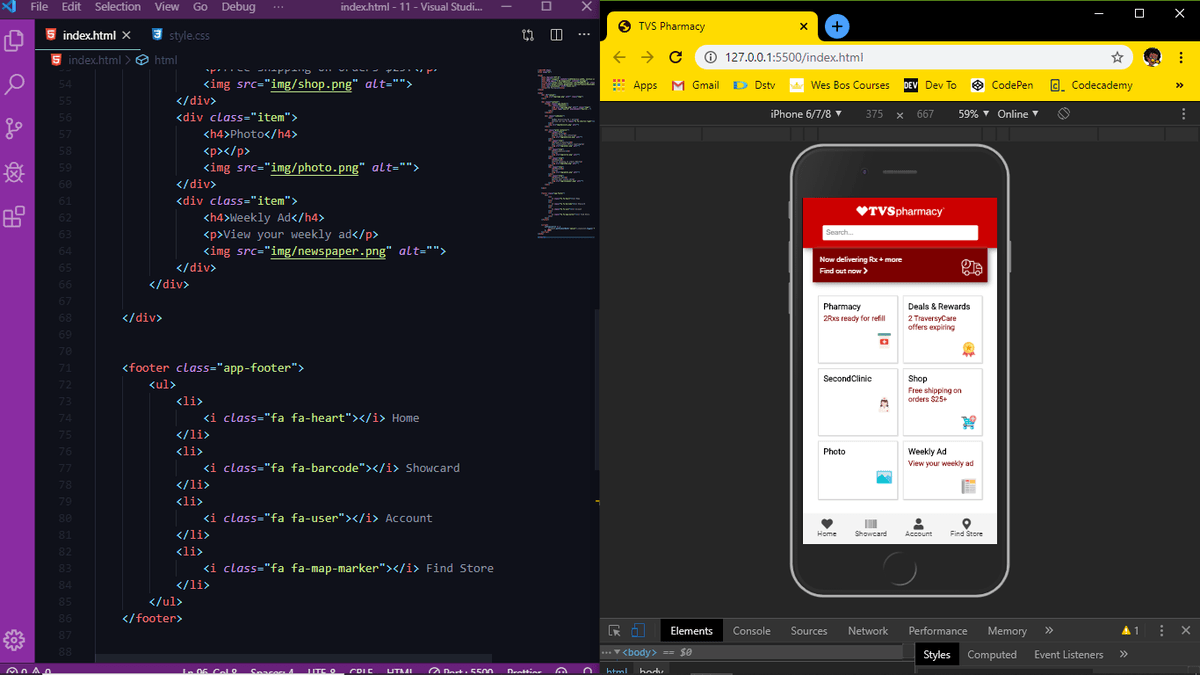Open the Apps shortcut on the bookmarks bar

click(x=634, y=85)
